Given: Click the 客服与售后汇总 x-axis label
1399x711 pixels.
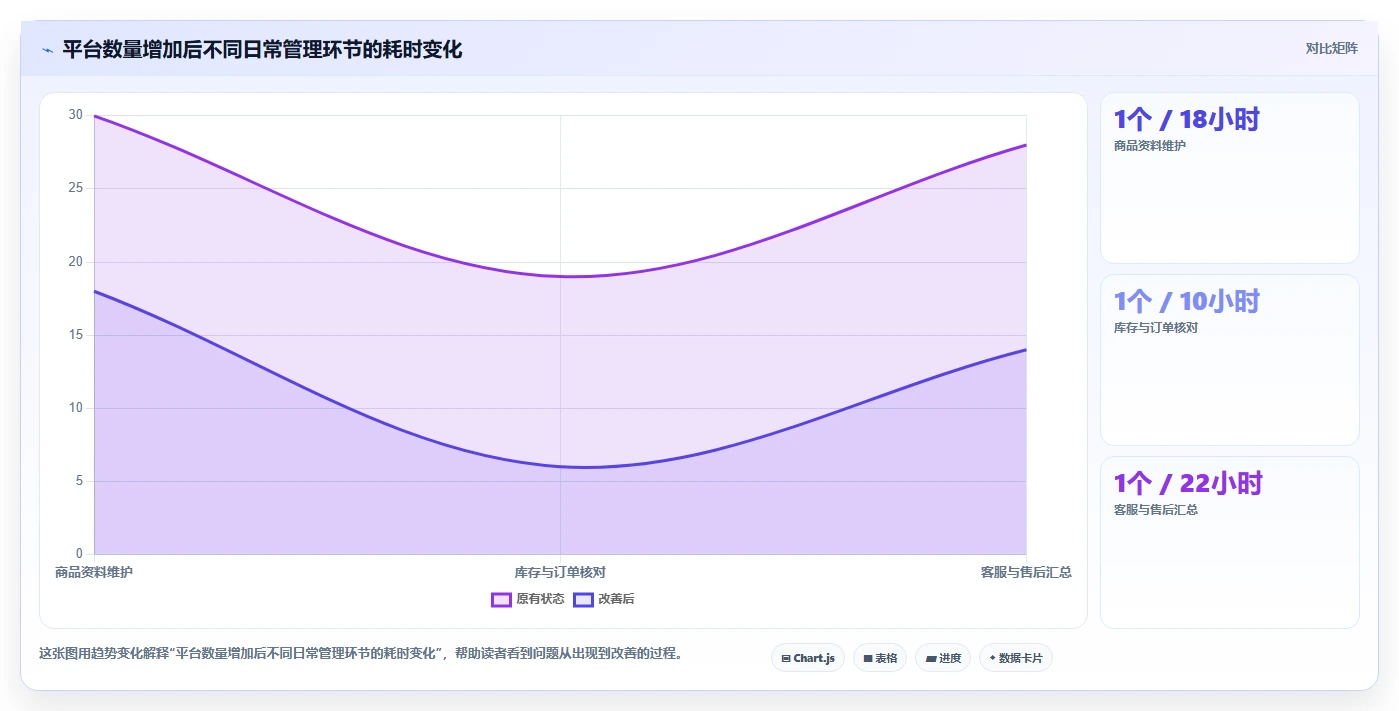Looking at the screenshot, I should click(1026, 572).
